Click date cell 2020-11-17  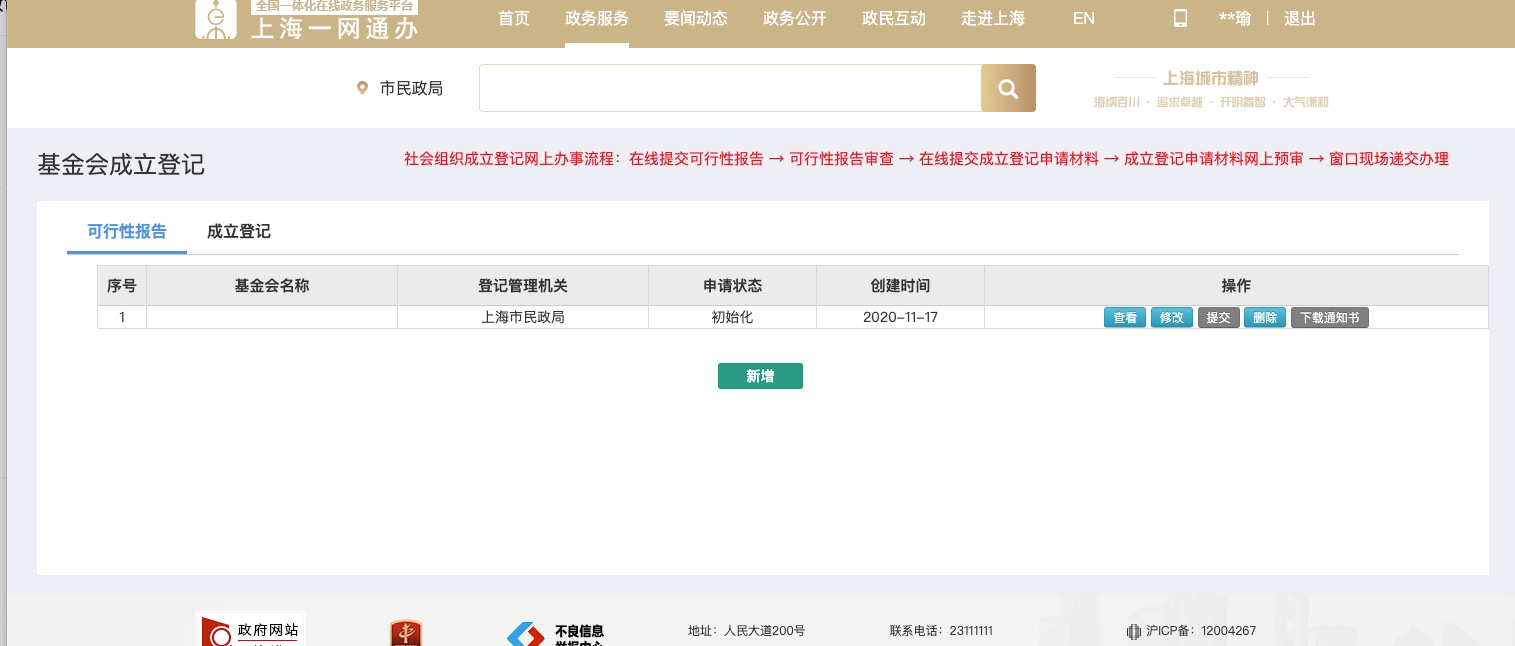click(x=900, y=317)
